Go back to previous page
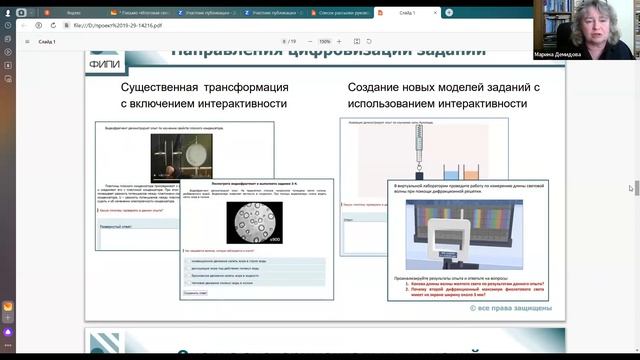 pos(24,25)
